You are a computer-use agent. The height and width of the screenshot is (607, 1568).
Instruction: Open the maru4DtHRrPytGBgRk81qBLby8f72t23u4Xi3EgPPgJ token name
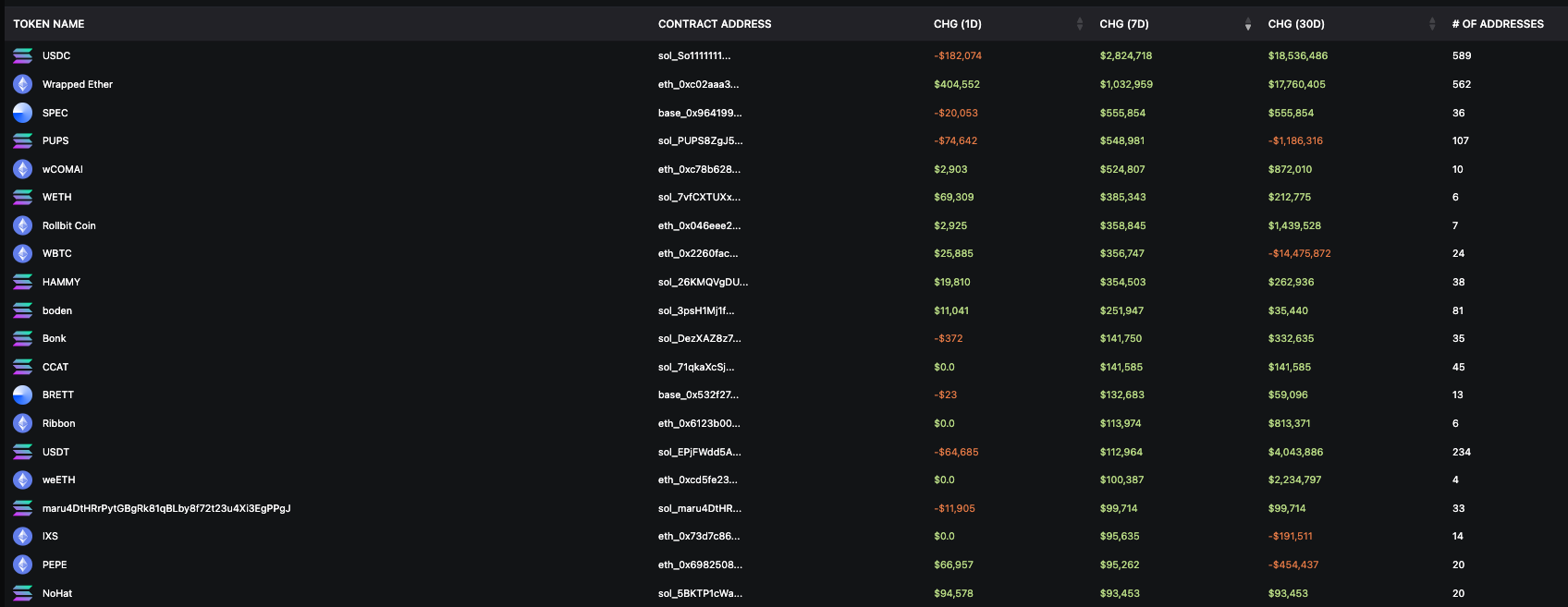(166, 508)
